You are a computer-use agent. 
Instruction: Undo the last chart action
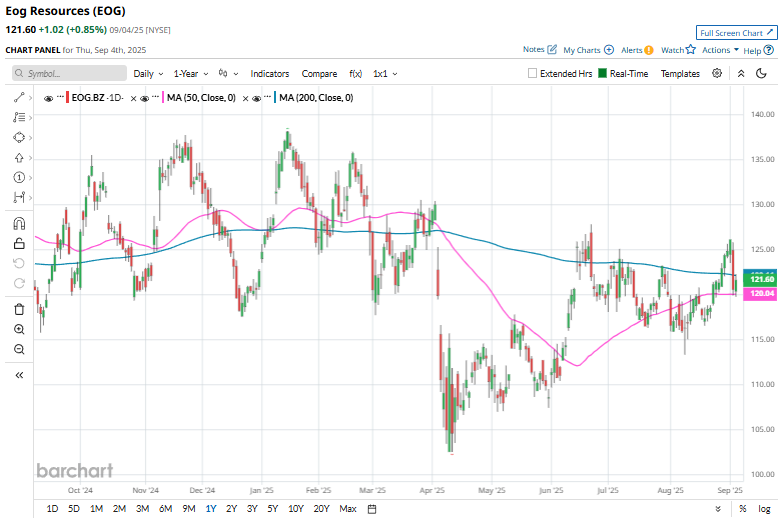tap(19, 263)
